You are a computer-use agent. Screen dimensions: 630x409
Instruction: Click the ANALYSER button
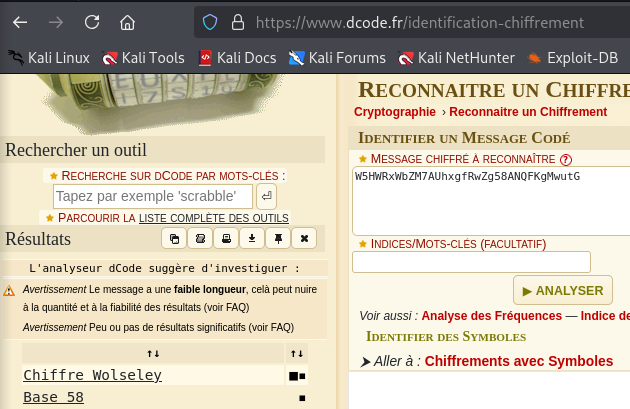(563, 290)
